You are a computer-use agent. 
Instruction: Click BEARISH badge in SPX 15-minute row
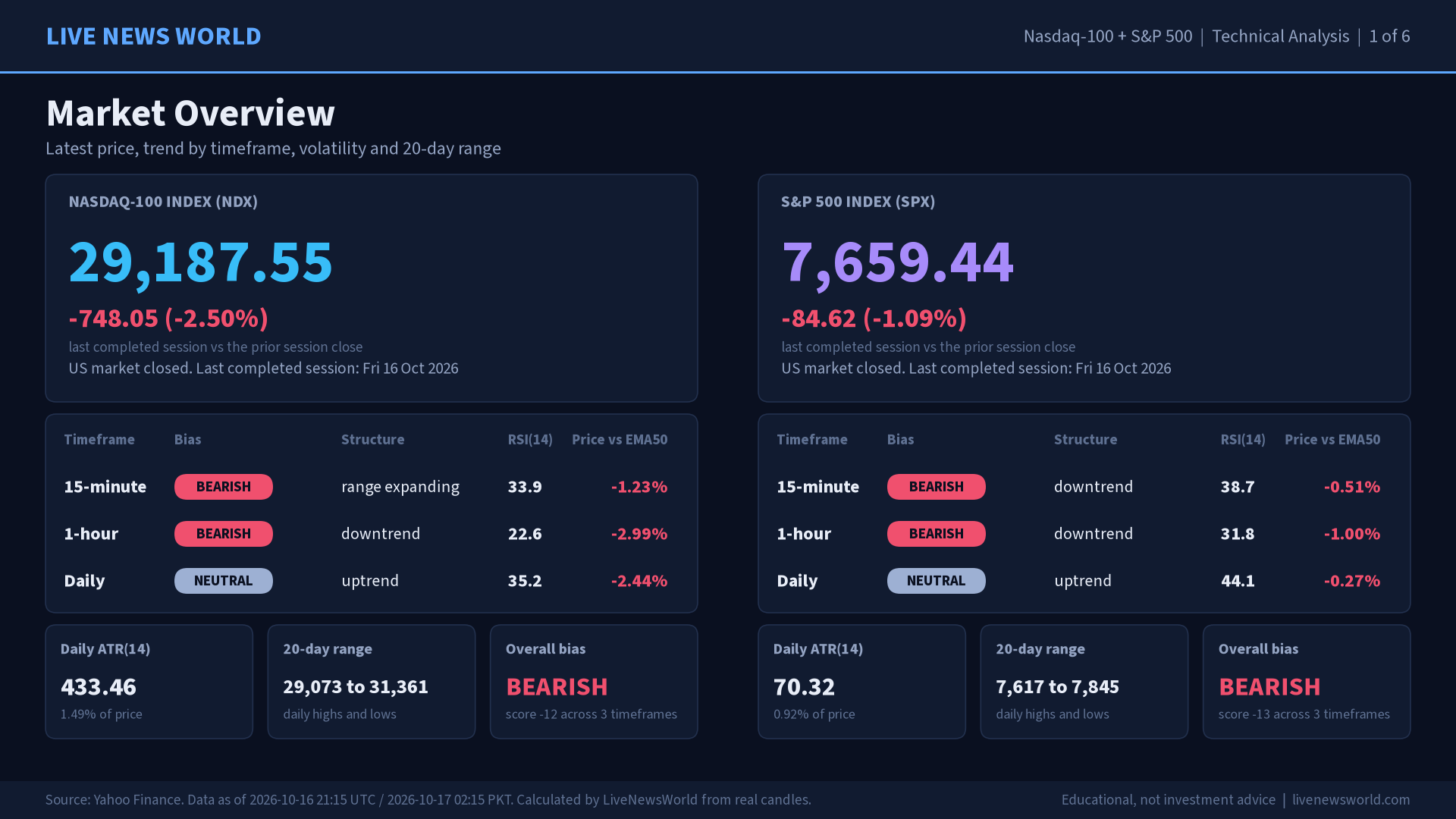click(937, 487)
